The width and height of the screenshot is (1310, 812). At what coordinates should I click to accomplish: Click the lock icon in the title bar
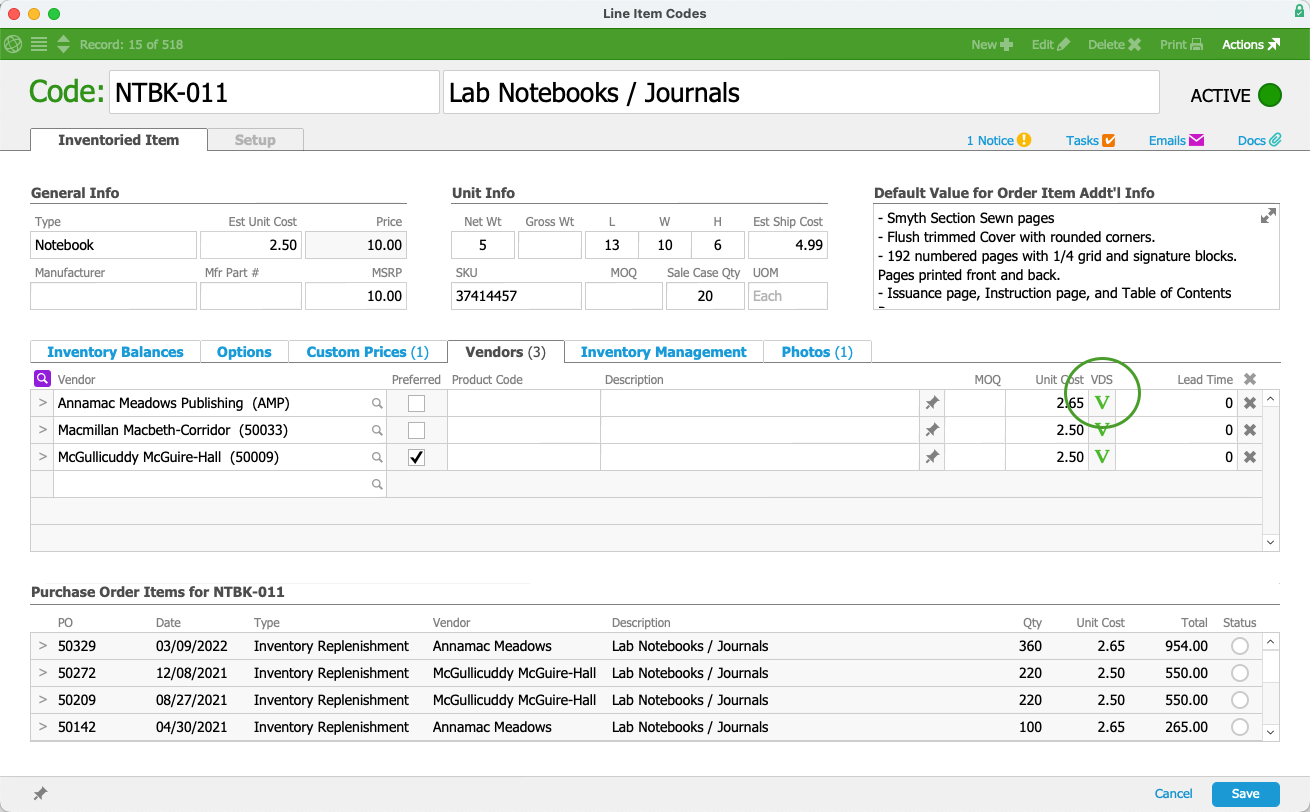pos(1298,11)
